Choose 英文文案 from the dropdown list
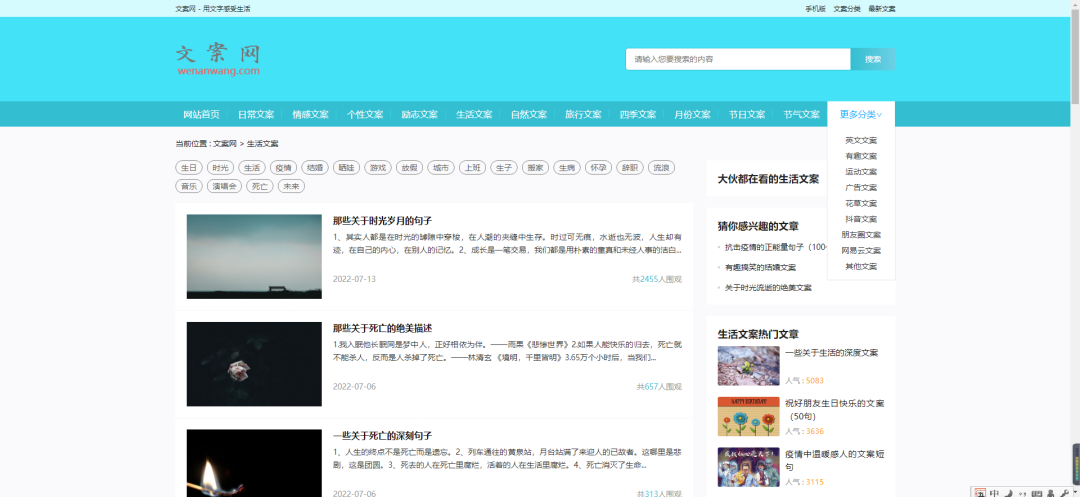This screenshot has width=1080, height=497. [861, 140]
